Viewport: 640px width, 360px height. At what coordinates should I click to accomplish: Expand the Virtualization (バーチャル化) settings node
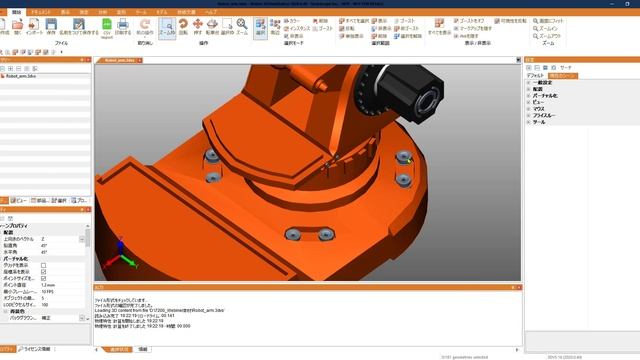click(x=529, y=96)
